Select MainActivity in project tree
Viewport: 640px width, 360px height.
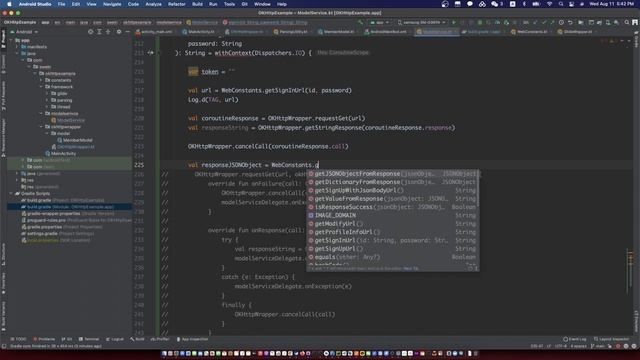coord(60,153)
